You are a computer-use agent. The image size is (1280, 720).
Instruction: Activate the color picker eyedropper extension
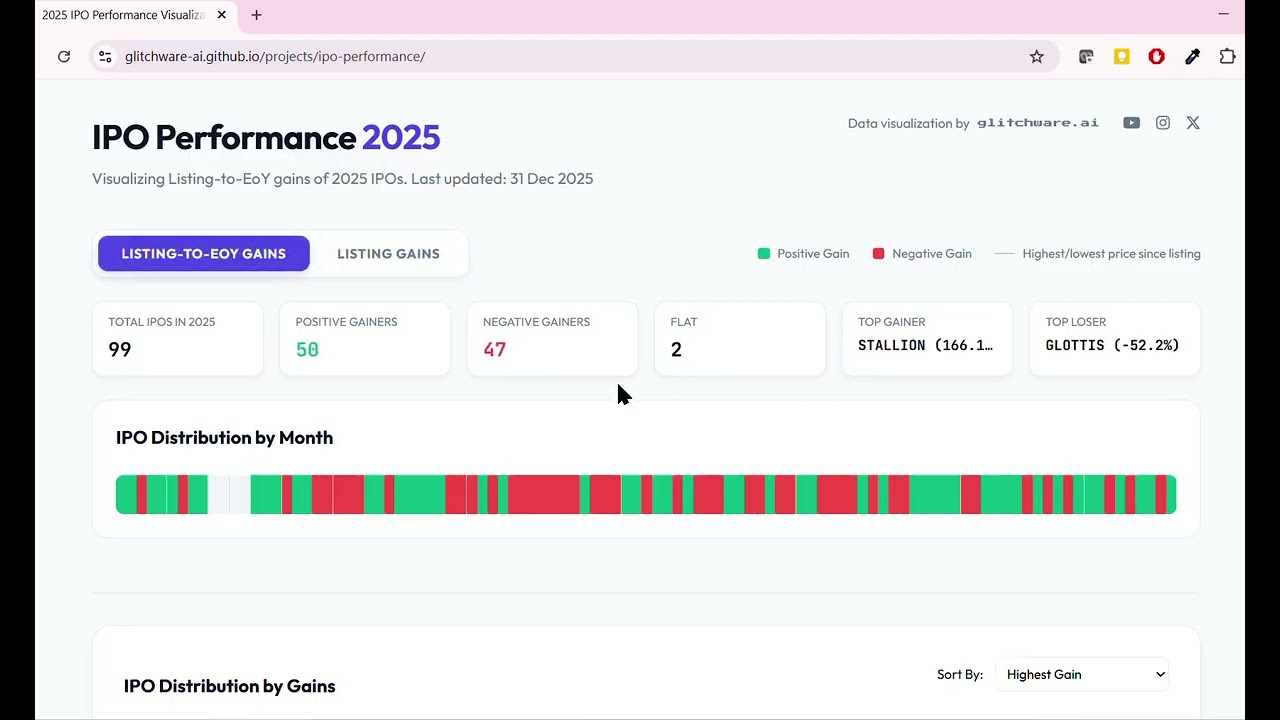click(x=1193, y=57)
